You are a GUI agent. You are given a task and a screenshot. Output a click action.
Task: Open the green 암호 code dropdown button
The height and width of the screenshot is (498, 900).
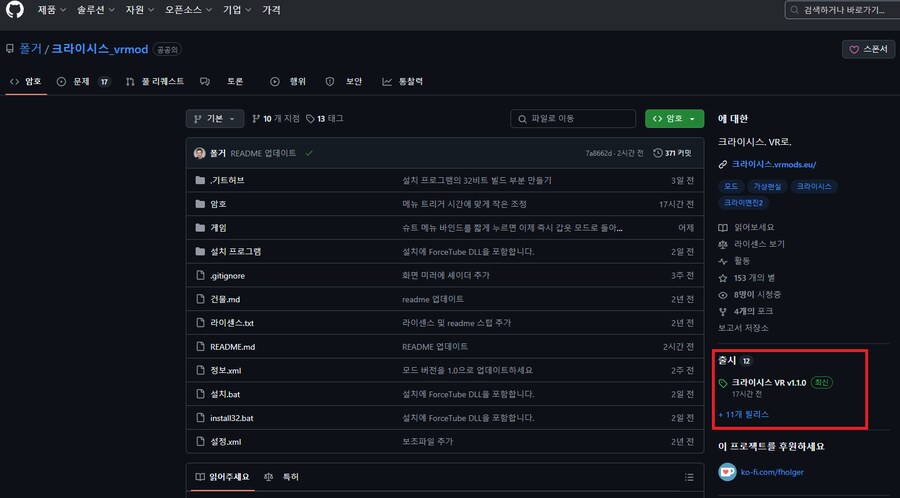[x=674, y=119]
